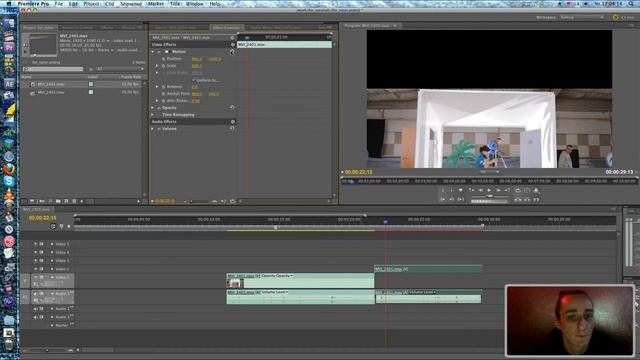Click the Audio Effects header icon

tap(233, 122)
